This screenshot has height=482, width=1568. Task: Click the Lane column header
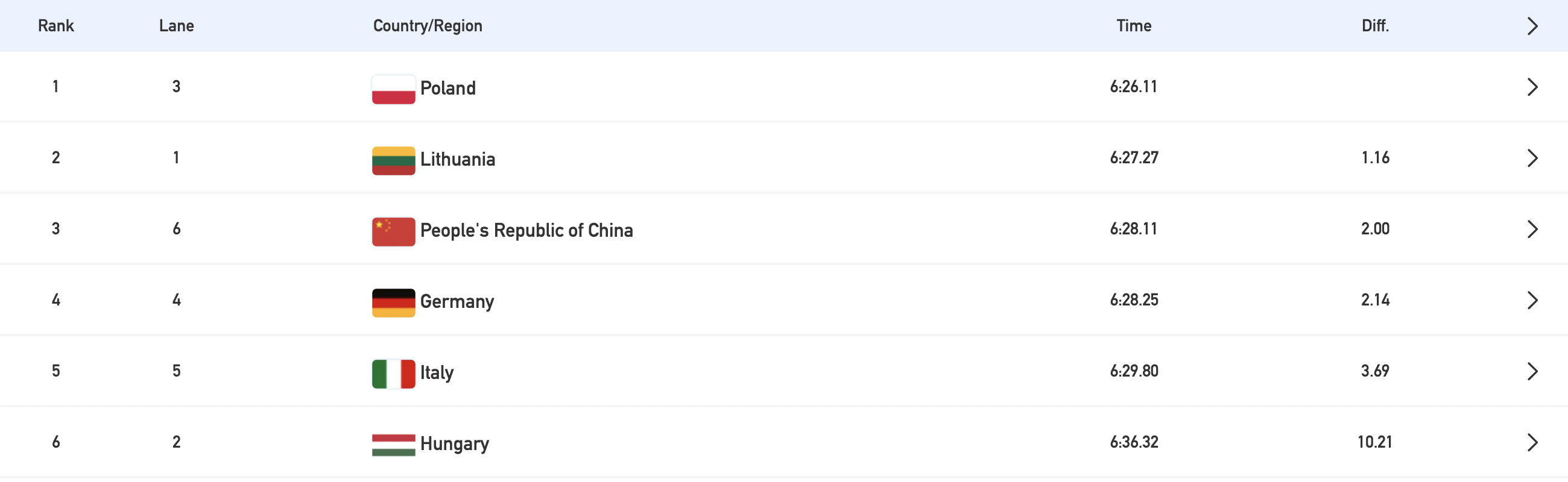(x=177, y=25)
